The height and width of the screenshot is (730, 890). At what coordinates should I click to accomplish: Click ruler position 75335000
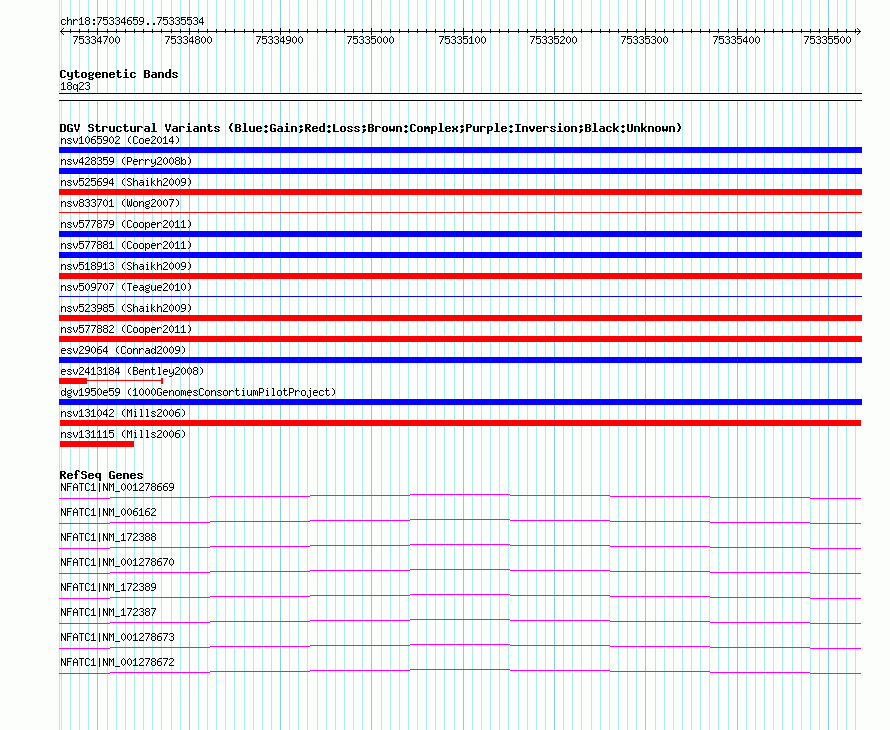click(370, 40)
